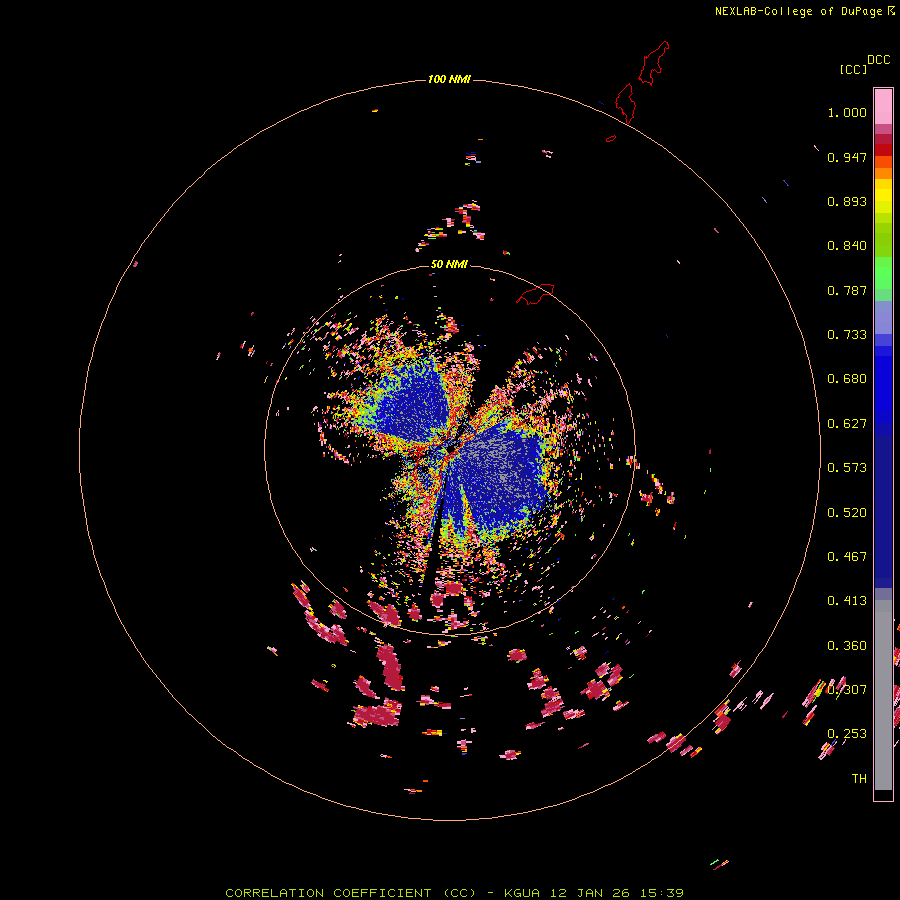Click the red island outline near 50 NMI ring
Image resolution: width=900 pixels, height=900 pixels.
pos(535,294)
